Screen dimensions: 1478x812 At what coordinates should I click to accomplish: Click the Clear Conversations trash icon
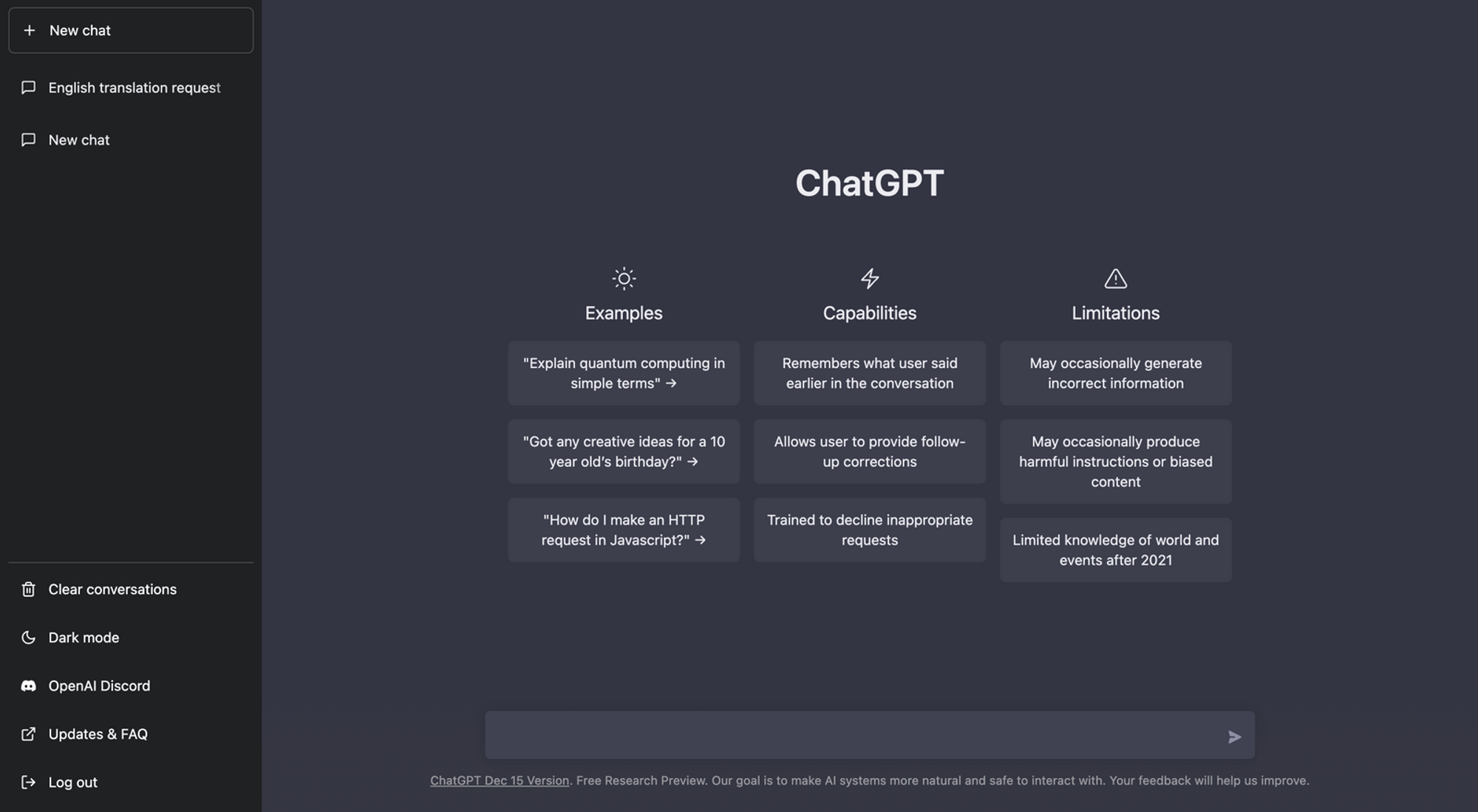point(27,588)
